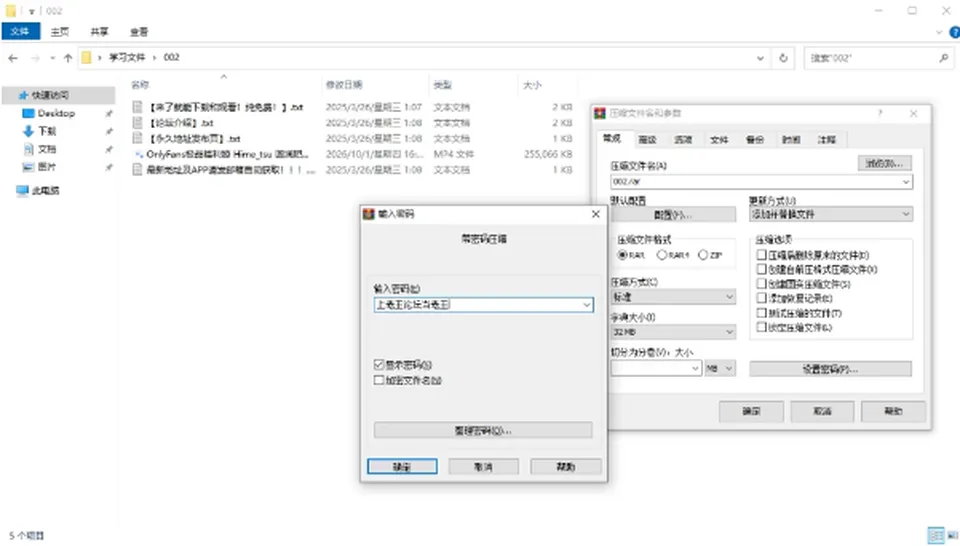Enable 创建自解压格式压缩文件 checkbox
The height and width of the screenshot is (546, 960).
[762, 269]
